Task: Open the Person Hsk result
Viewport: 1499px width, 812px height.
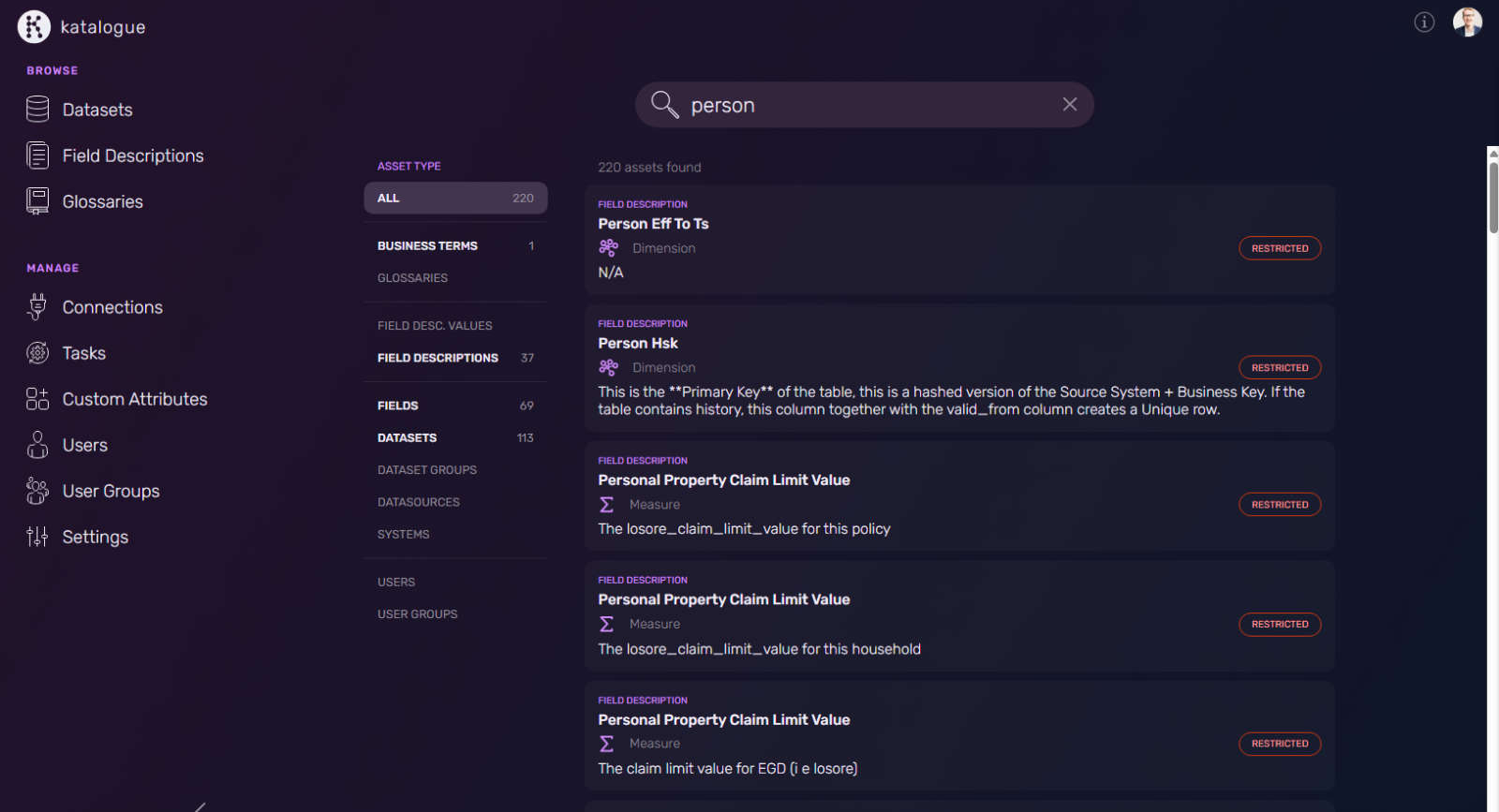Action: point(638,344)
